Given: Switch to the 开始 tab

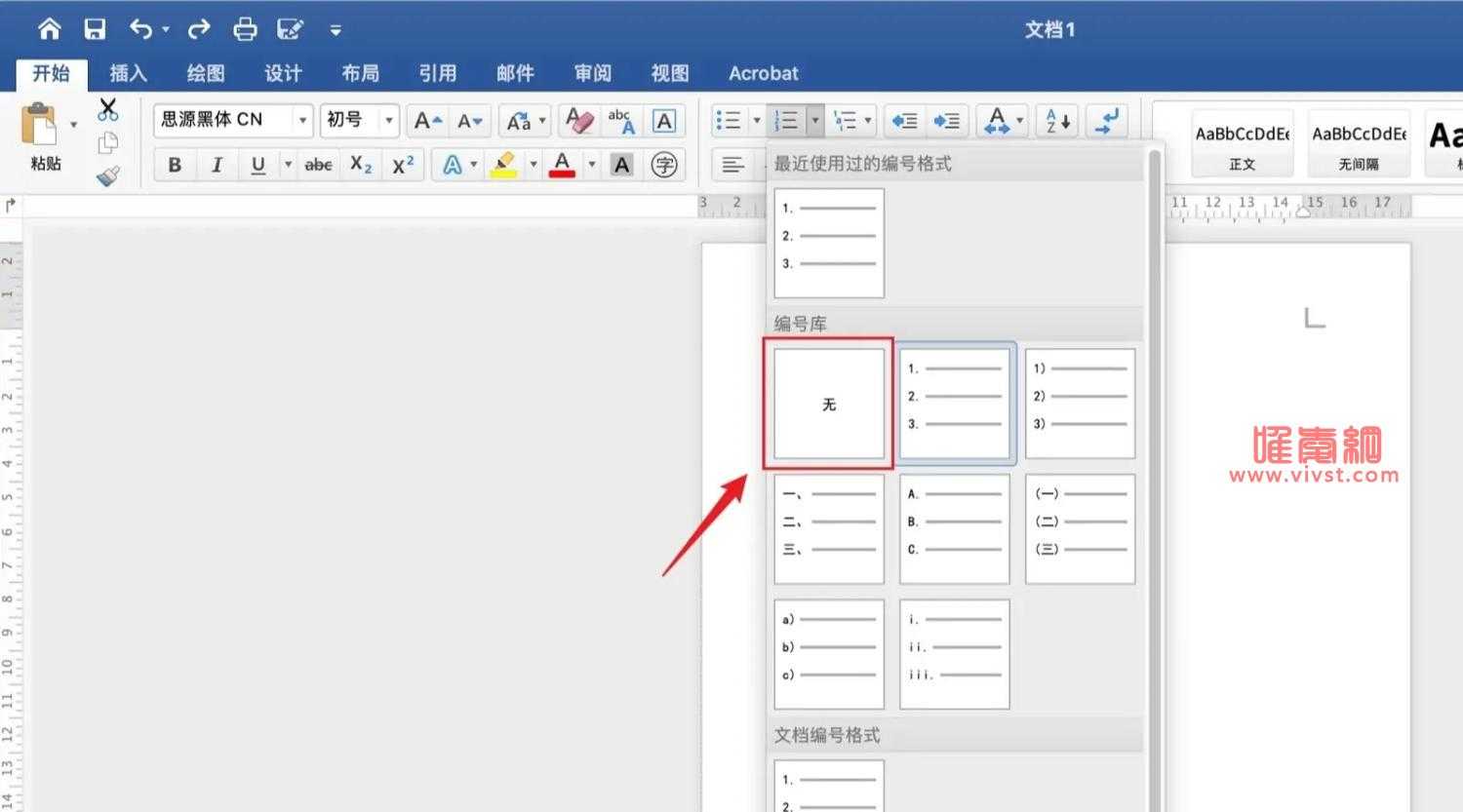Looking at the screenshot, I should (x=51, y=73).
